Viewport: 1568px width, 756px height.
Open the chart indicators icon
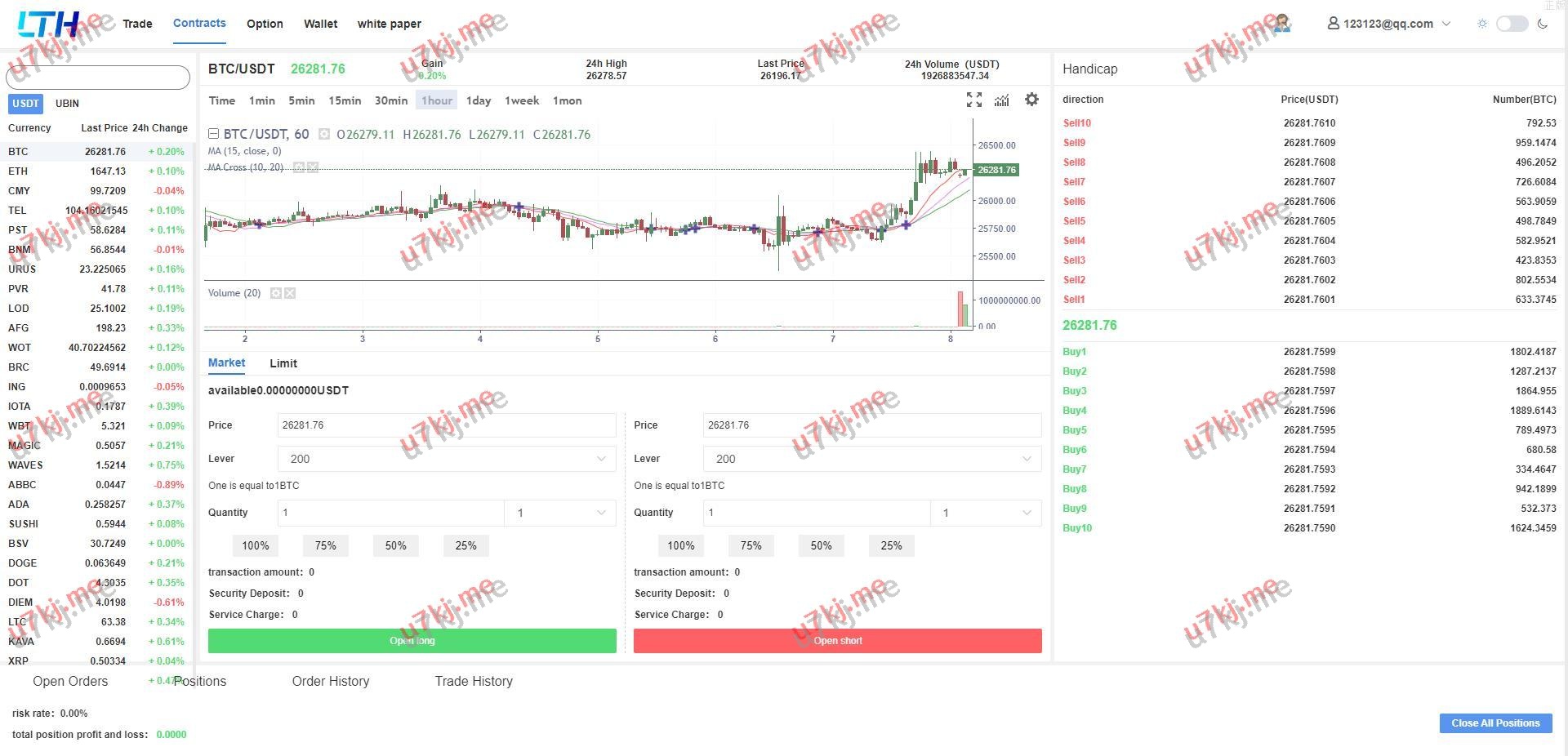click(x=1002, y=100)
